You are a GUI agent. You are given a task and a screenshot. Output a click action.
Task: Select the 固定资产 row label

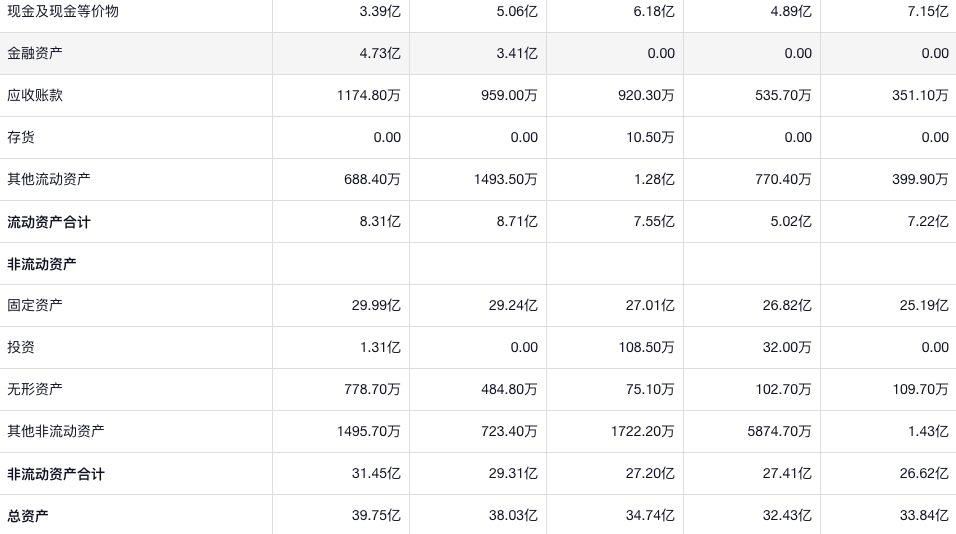[35, 306]
